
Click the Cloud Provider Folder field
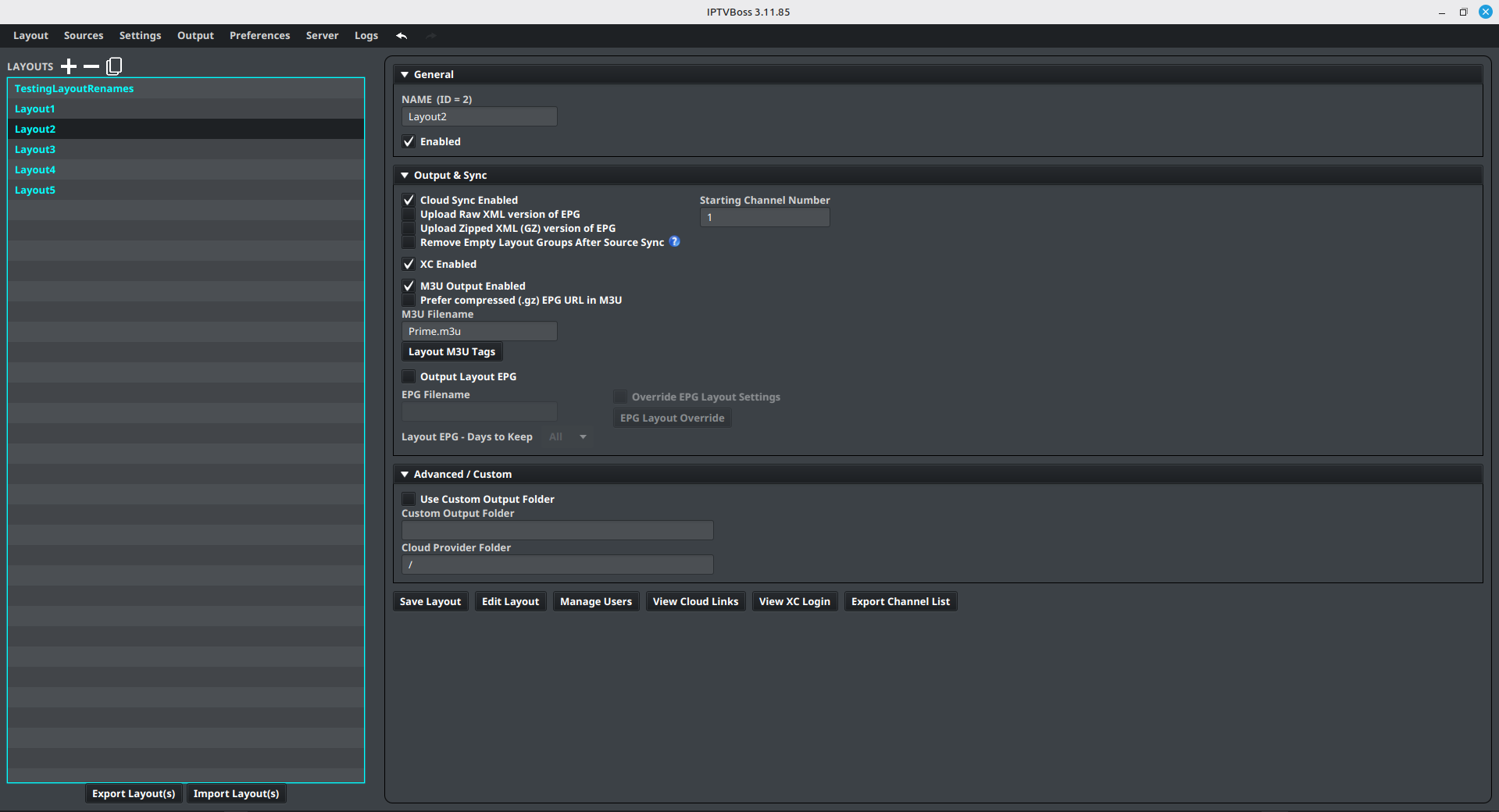pyautogui.click(x=557, y=564)
